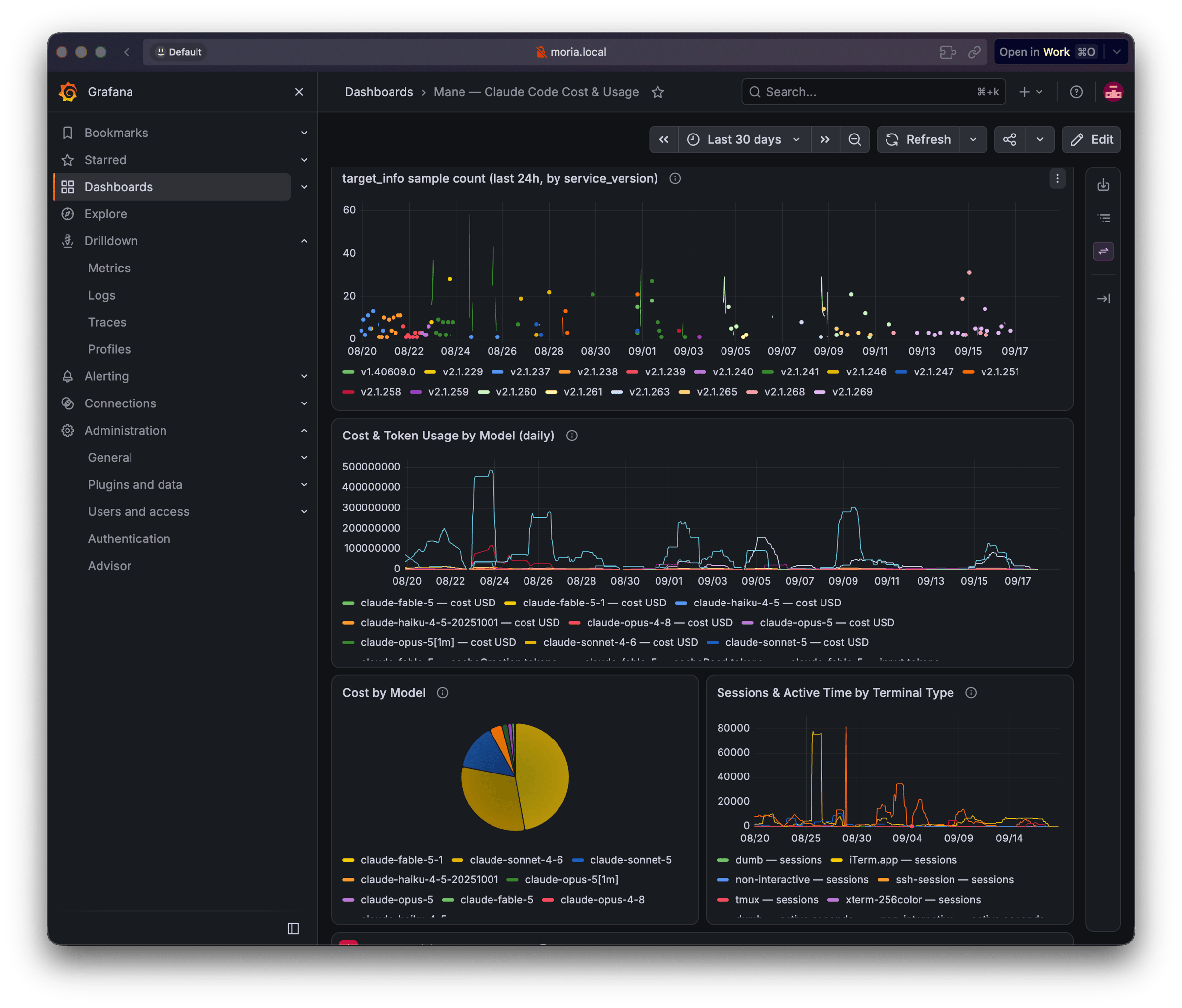Image resolution: width=1182 pixels, height=1008 pixels.
Task: Show info for target_info sample count panel
Action: pos(675,179)
